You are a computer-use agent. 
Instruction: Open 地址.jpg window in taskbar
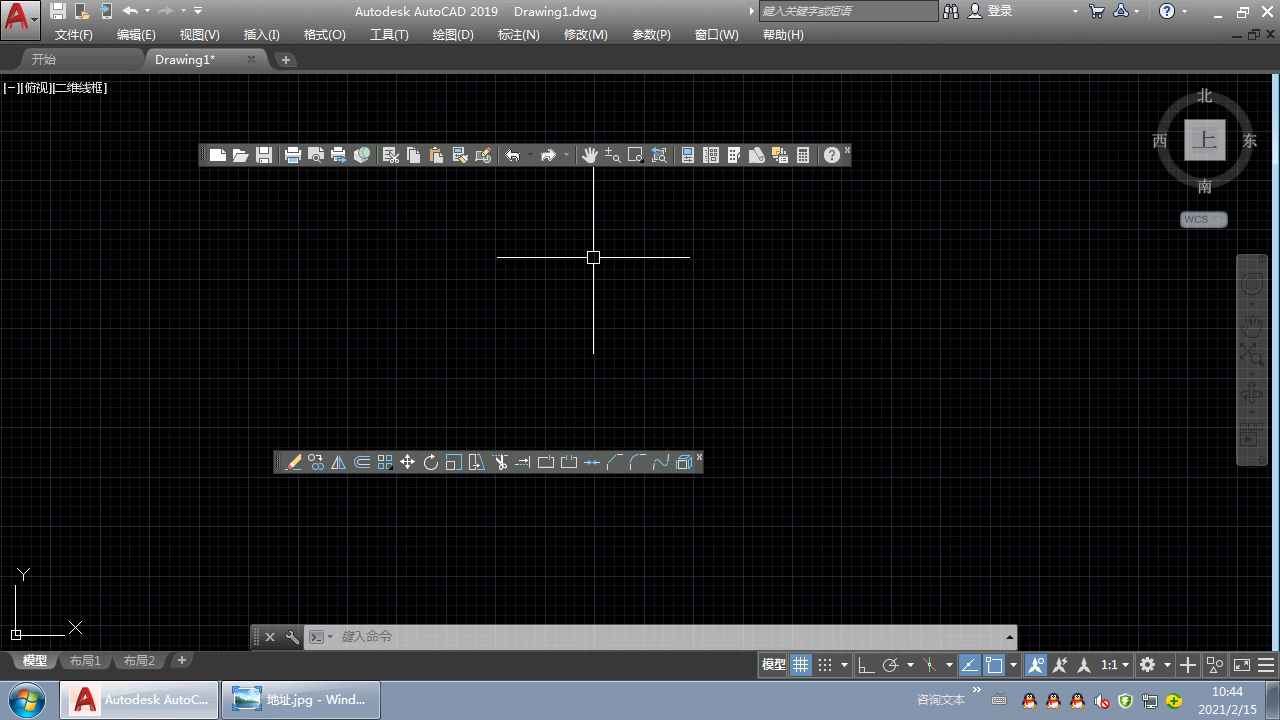300,699
